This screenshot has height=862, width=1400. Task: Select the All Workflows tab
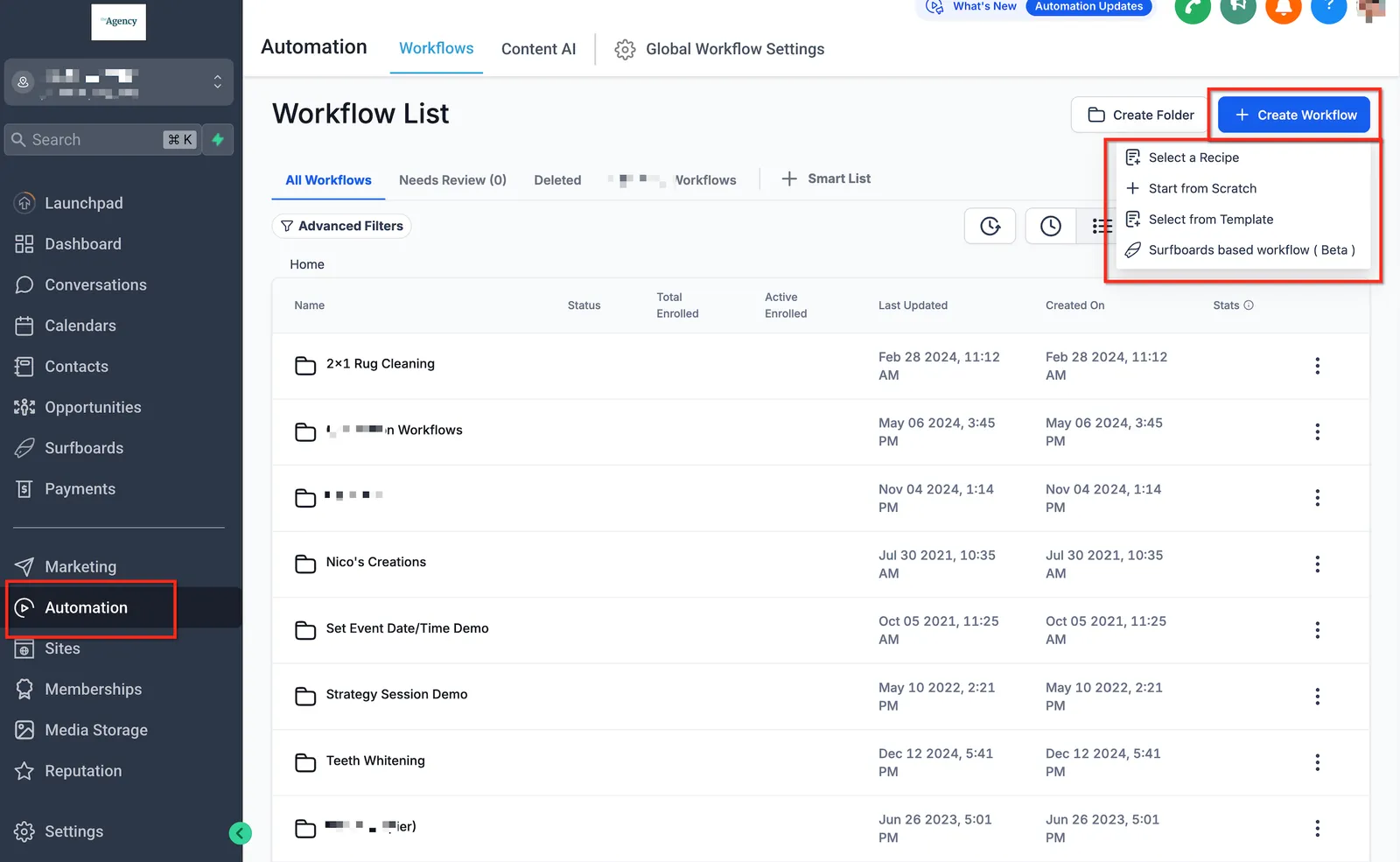(x=328, y=180)
